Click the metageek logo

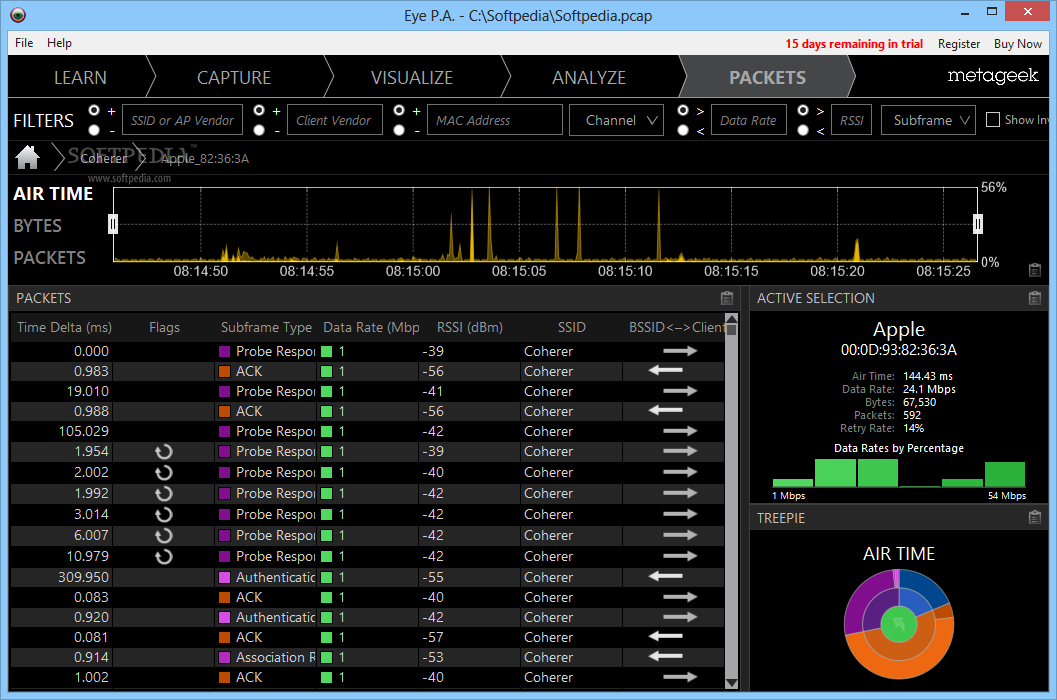pyautogui.click(x=992, y=76)
